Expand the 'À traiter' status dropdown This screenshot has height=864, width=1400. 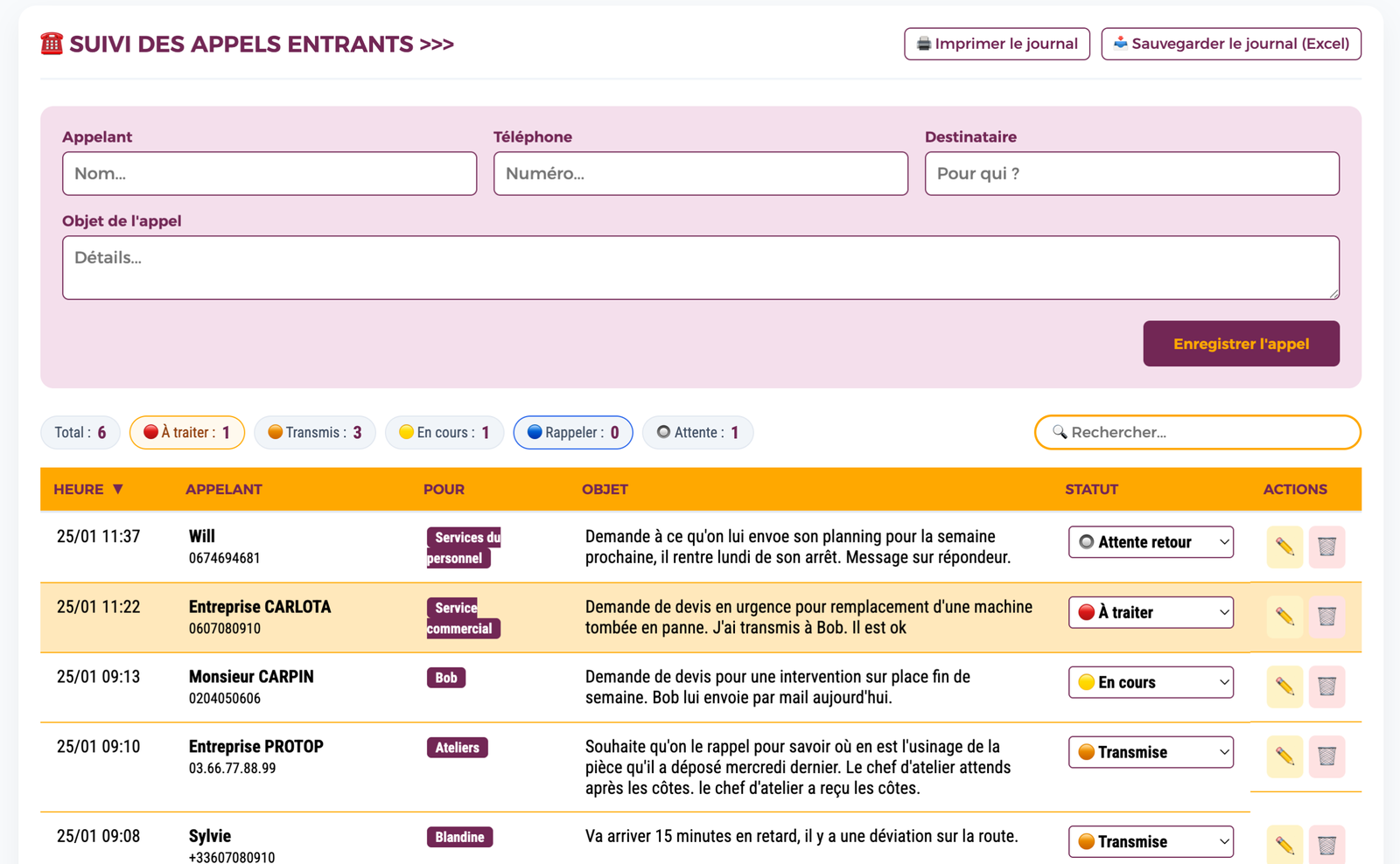(1150, 612)
